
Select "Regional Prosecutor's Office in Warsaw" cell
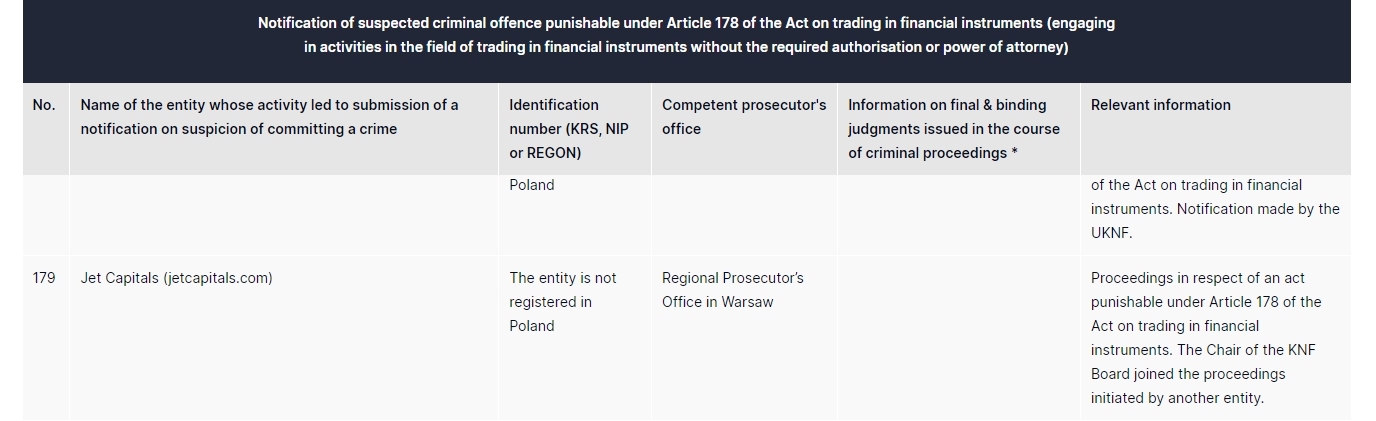[x=732, y=290]
